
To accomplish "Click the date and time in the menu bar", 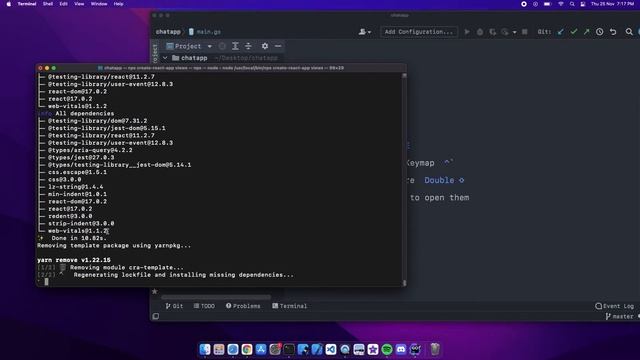I will tap(612, 4).
